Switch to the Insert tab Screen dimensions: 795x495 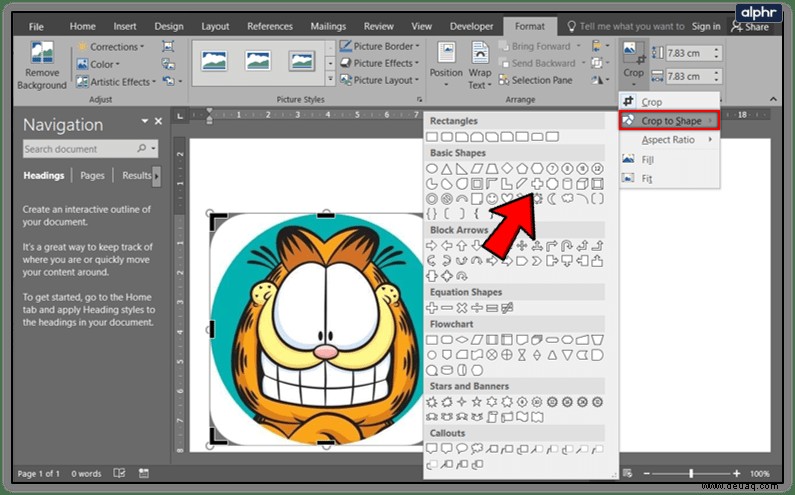125,26
